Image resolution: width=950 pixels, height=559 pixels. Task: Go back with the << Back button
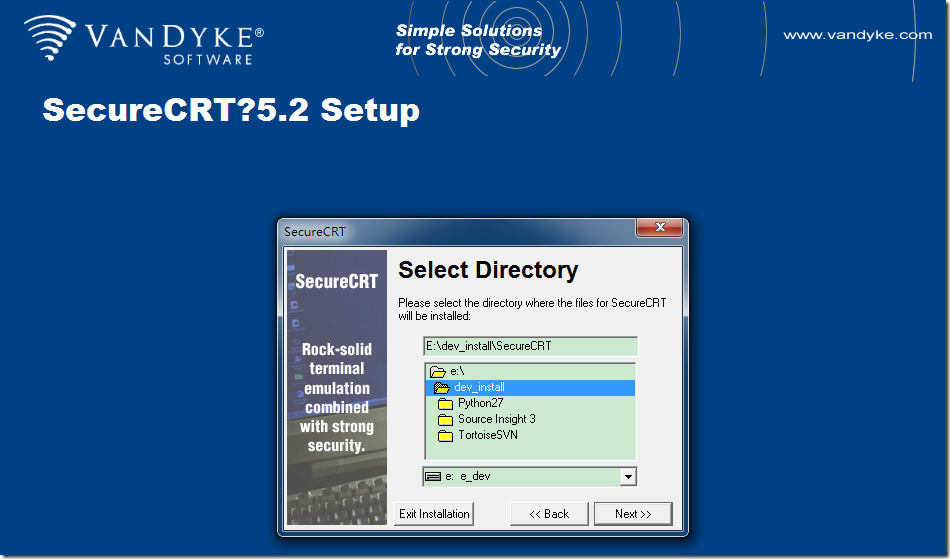point(549,514)
